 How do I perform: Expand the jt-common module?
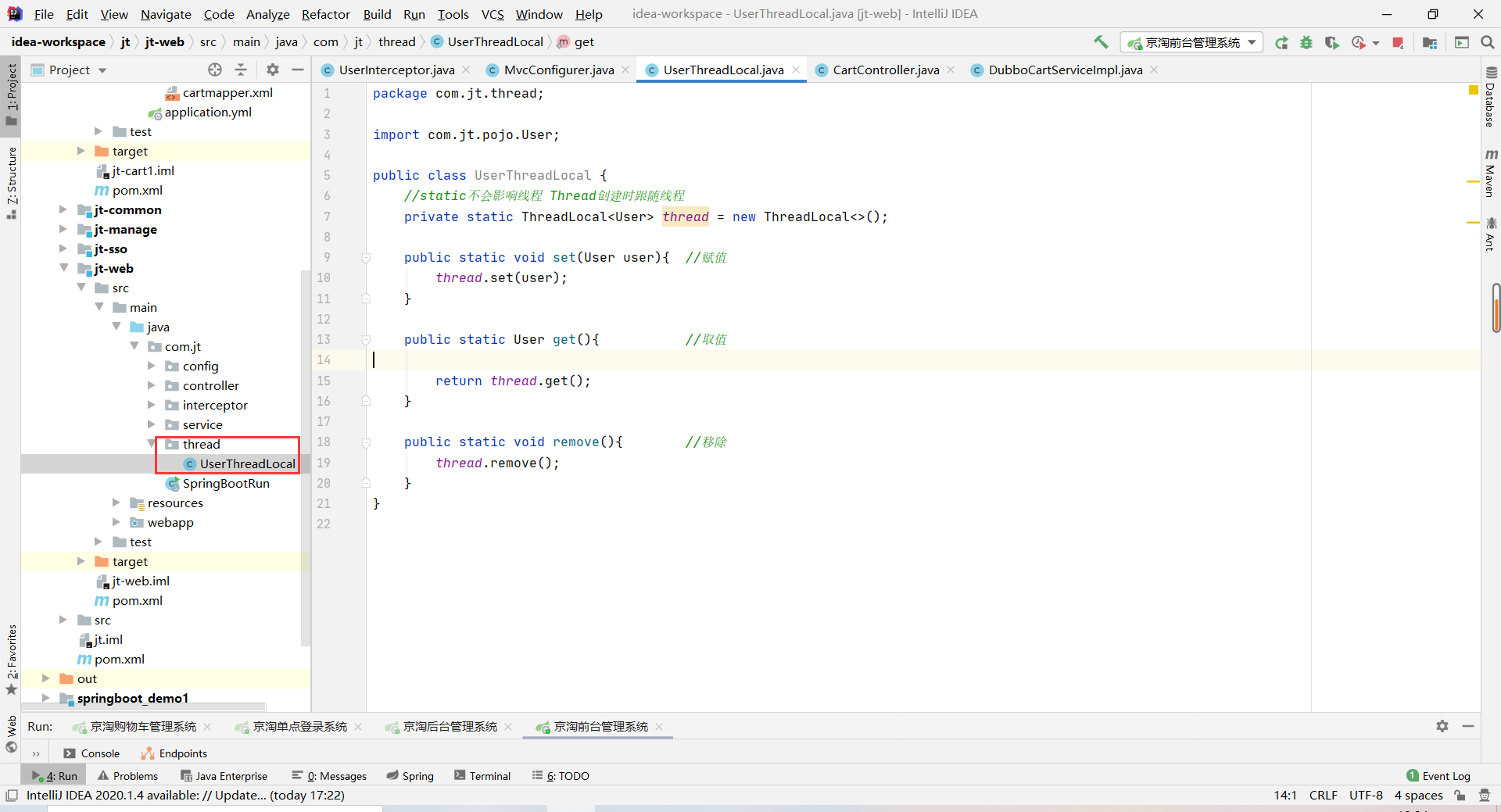pos(64,209)
